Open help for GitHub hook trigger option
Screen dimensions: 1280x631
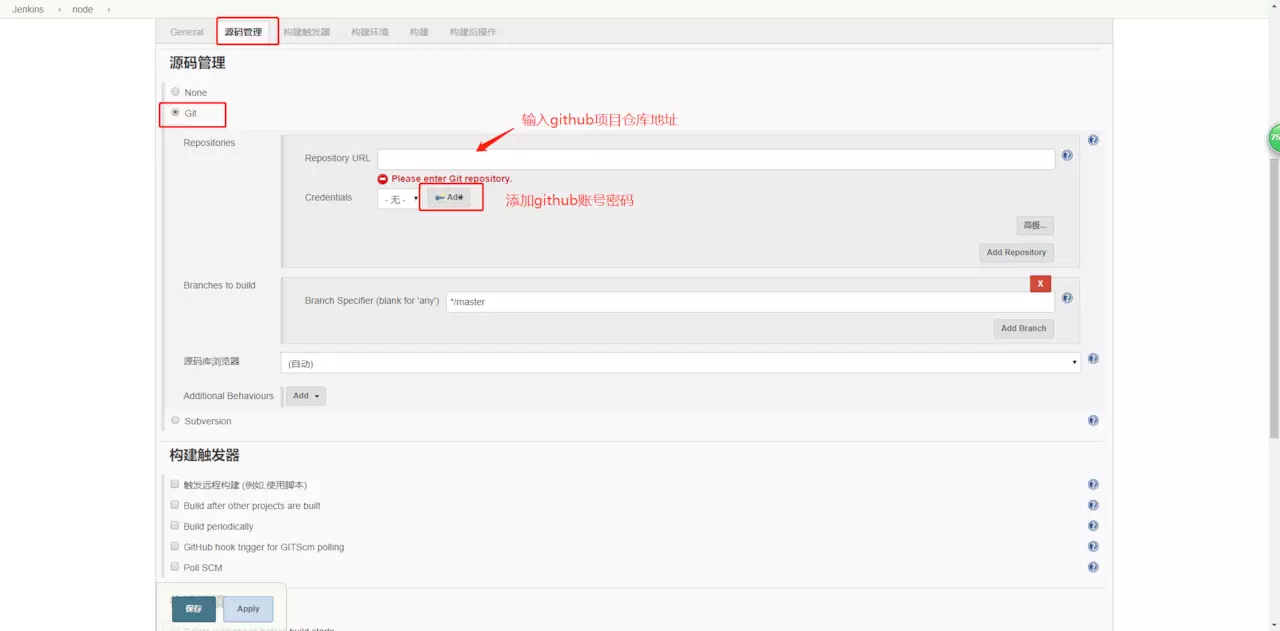(x=1093, y=547)
